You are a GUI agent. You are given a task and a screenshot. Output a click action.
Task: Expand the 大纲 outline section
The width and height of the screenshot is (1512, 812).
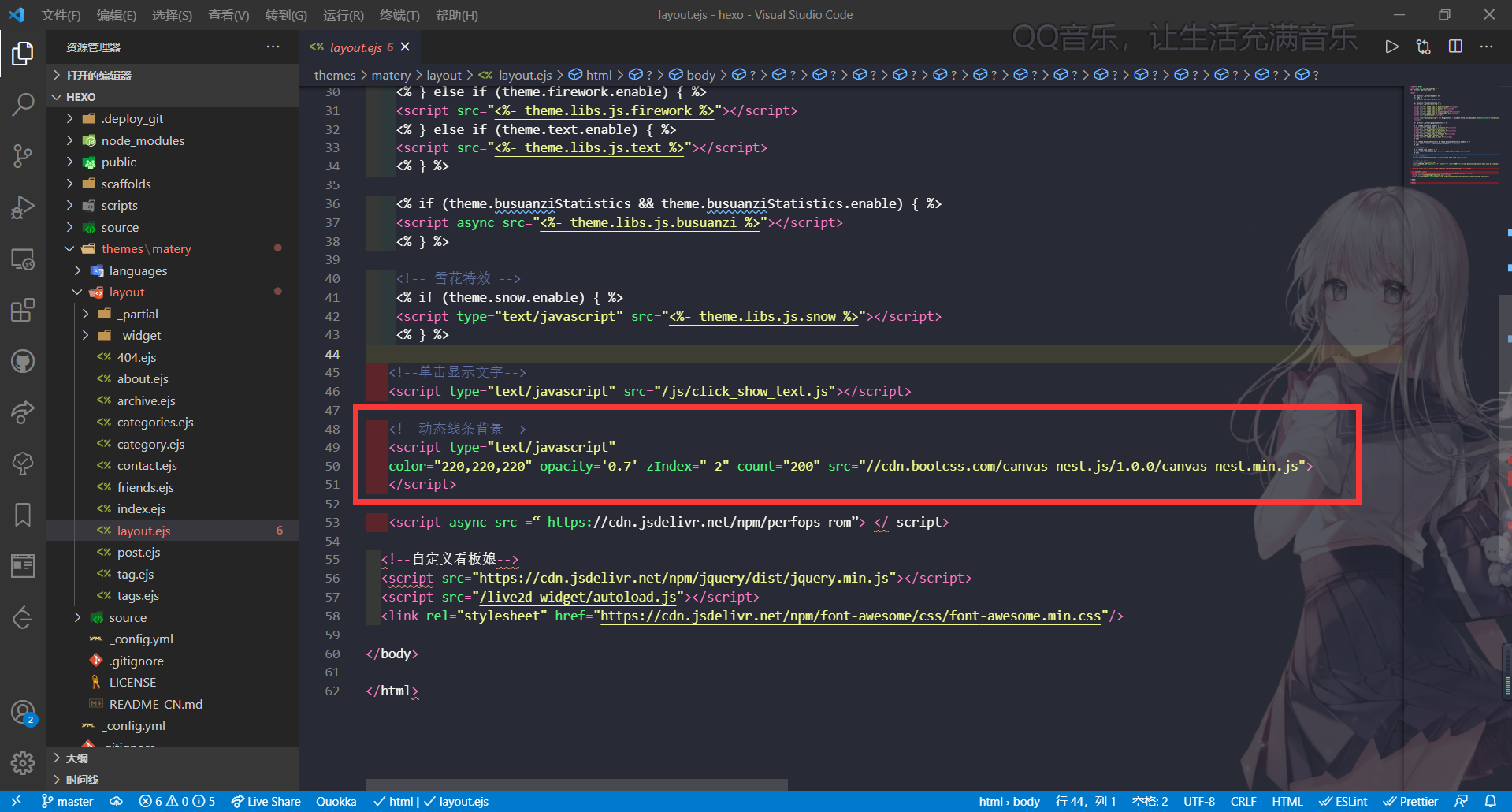(173, 758)
